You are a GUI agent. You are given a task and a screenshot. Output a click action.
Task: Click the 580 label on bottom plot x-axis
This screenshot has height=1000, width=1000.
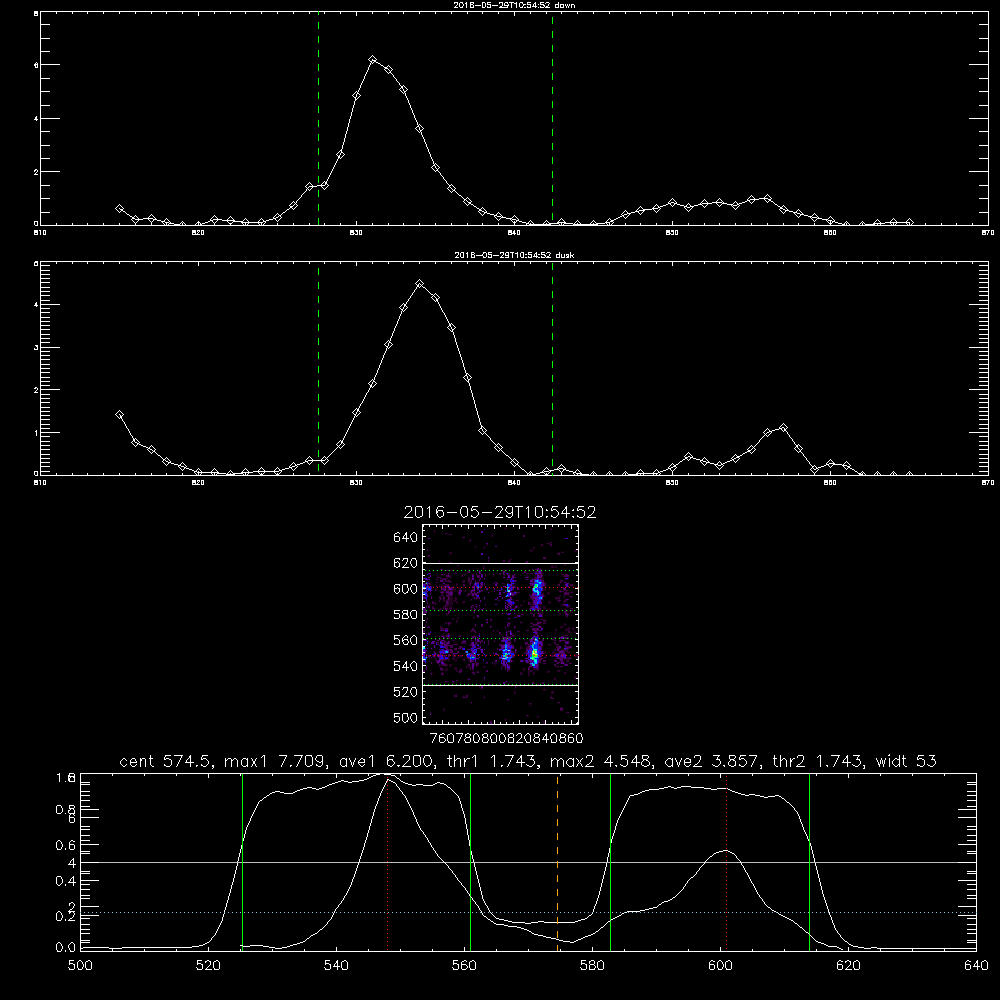(x=592, y=966)
